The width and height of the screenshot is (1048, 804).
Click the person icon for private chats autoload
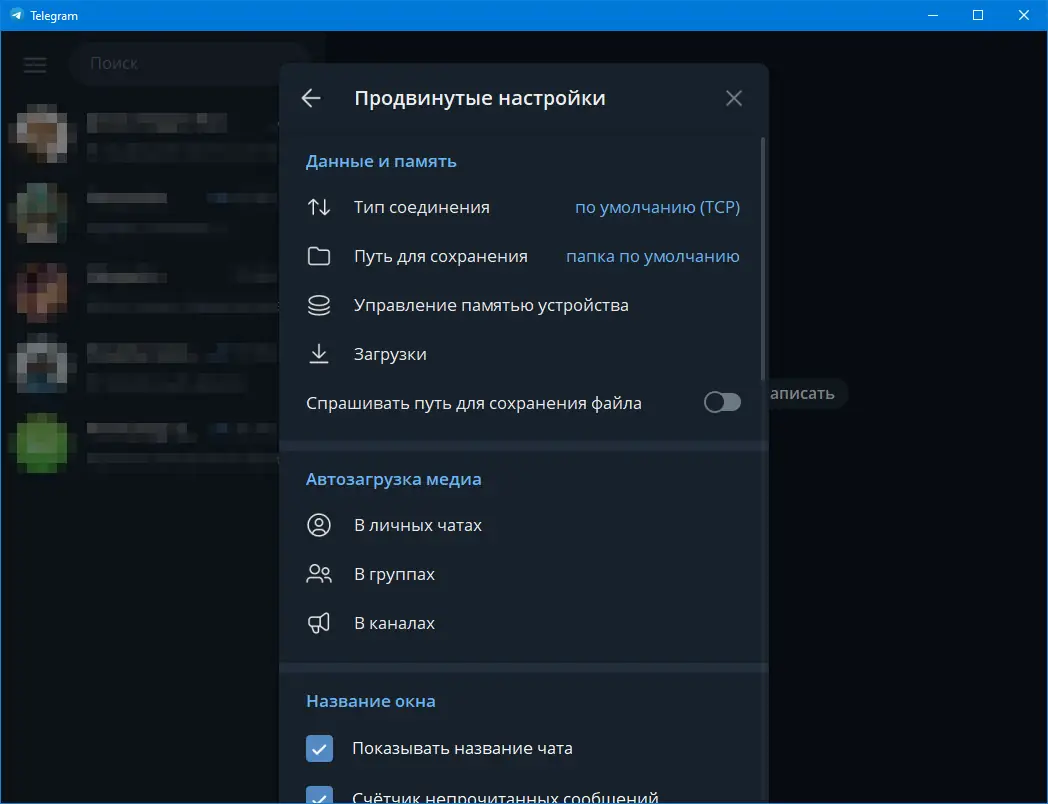(319, 524)
